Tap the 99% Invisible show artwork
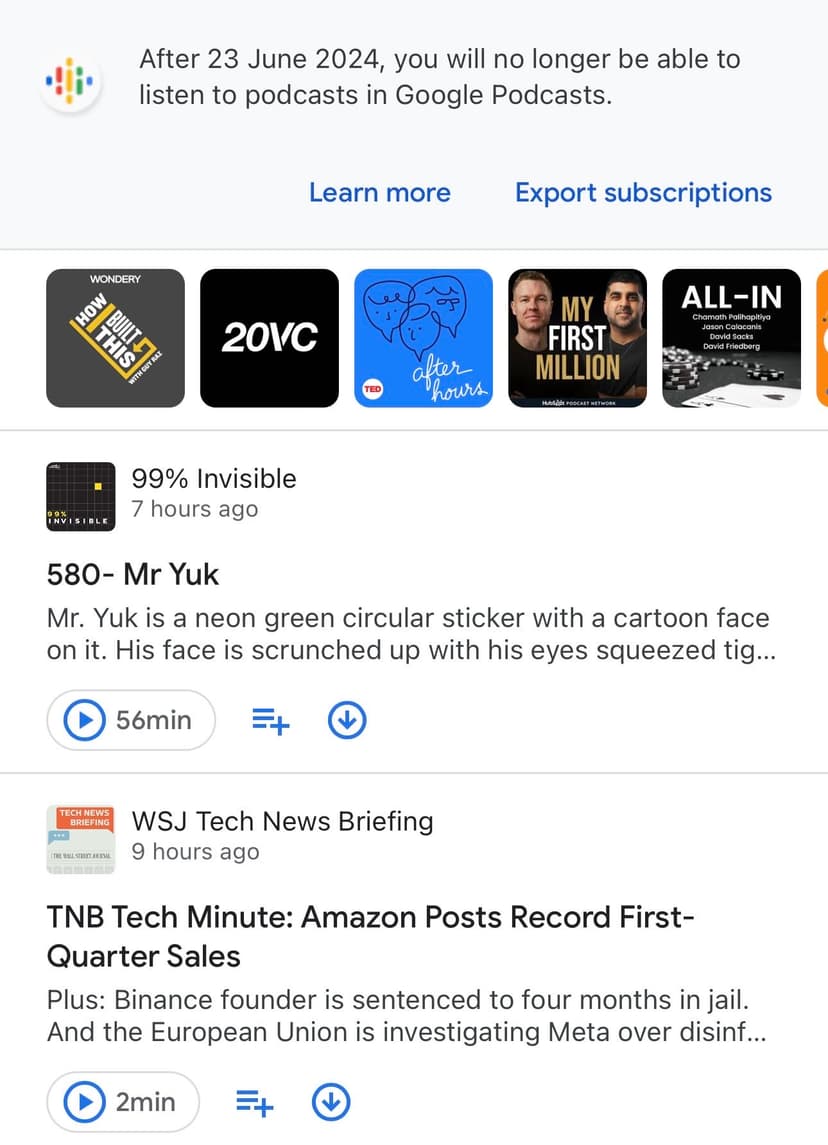The width and height of the screenshot is (828, 1145). 81,496
